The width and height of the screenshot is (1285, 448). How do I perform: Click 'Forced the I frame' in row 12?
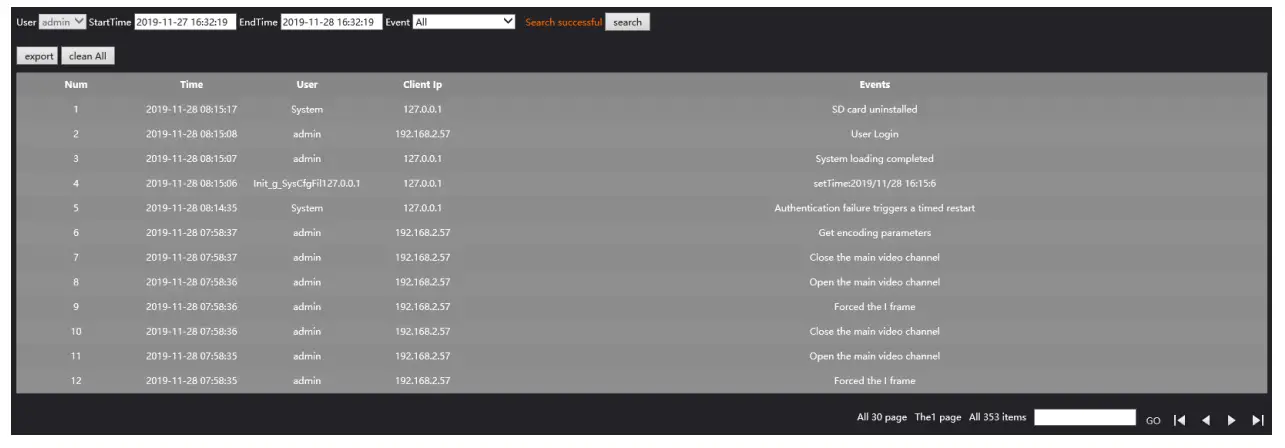click(x=875, y=380)
